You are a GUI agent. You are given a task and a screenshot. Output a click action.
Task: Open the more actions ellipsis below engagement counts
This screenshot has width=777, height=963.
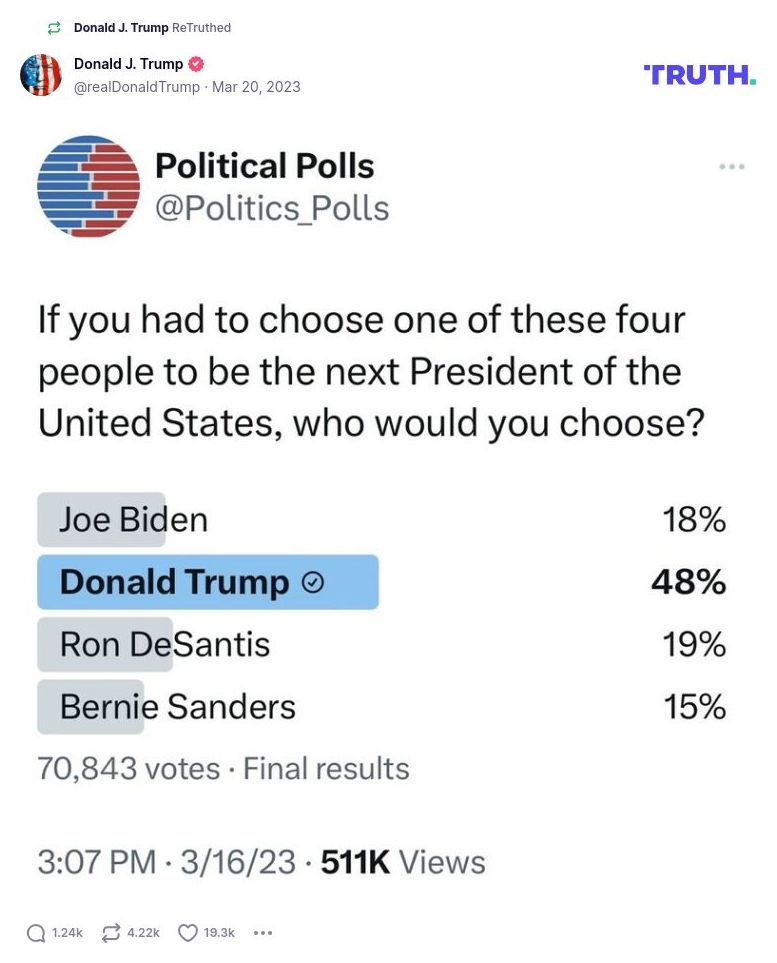262,932
